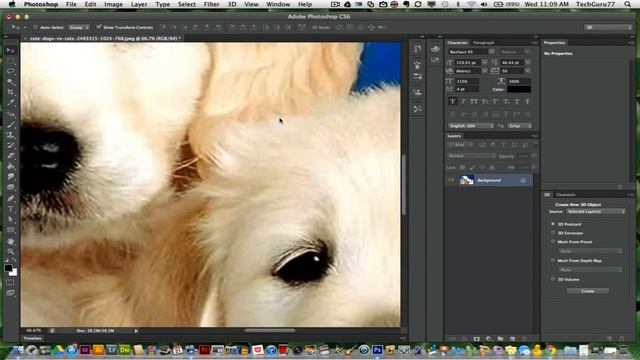The height and width of the screenshot is (360, 640).
Task: Open the font size dropdown
Action: pyautogui.click(x=484, y=62)
